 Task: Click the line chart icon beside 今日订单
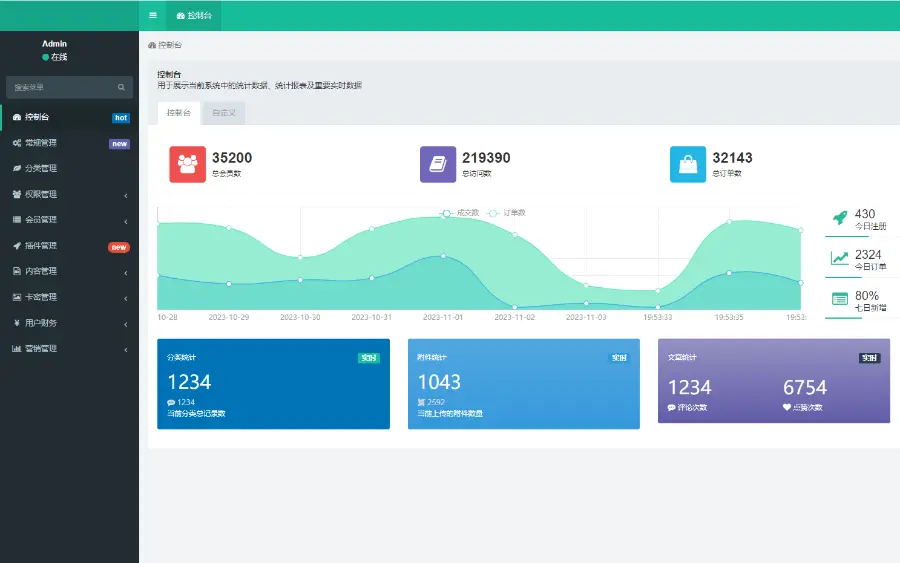pos(840,259)
